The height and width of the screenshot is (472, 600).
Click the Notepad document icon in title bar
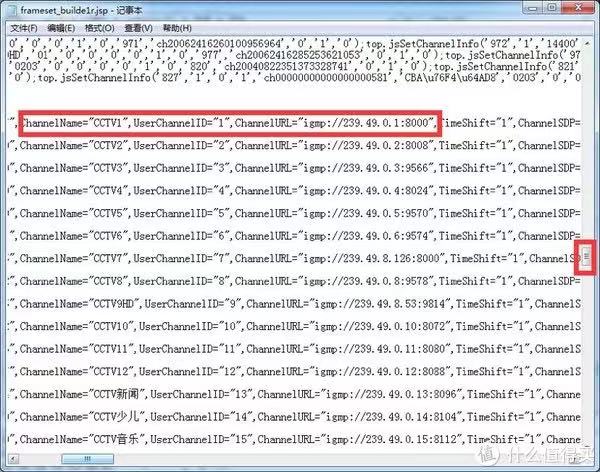pyautogui.click(x=12, y=10)
